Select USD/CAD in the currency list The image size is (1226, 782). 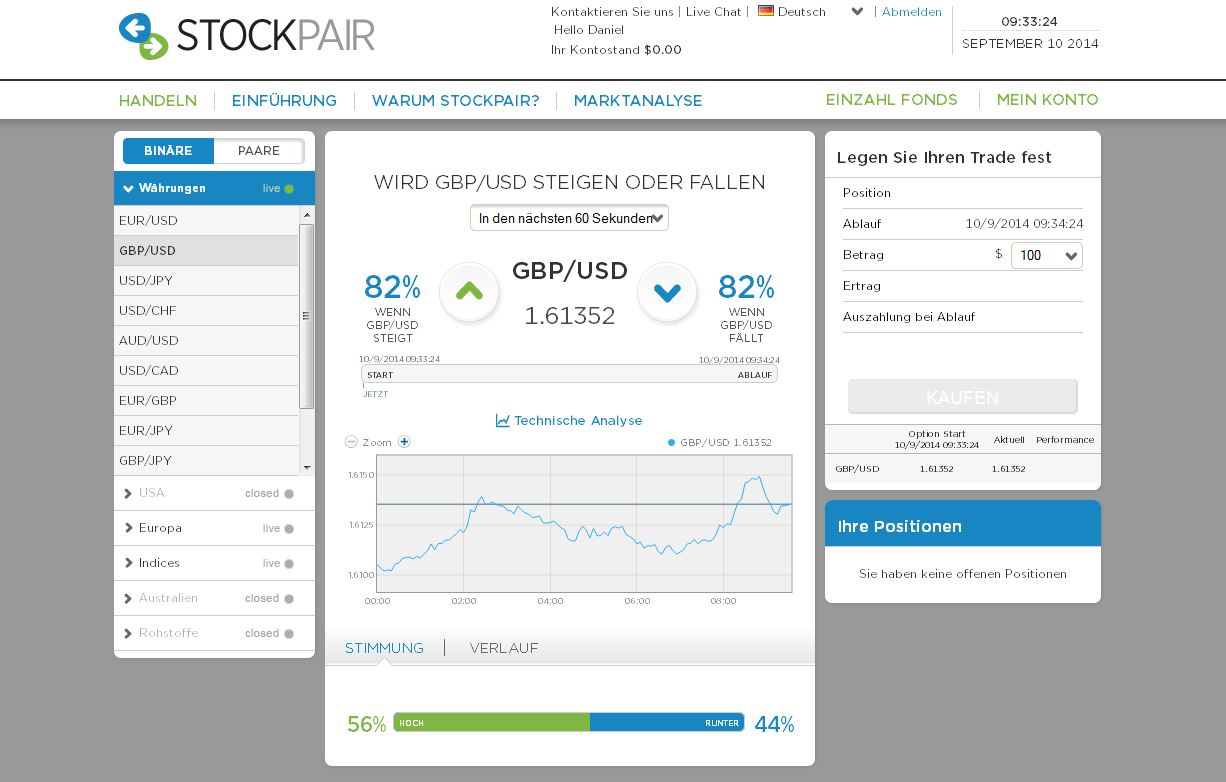point(206,370)
